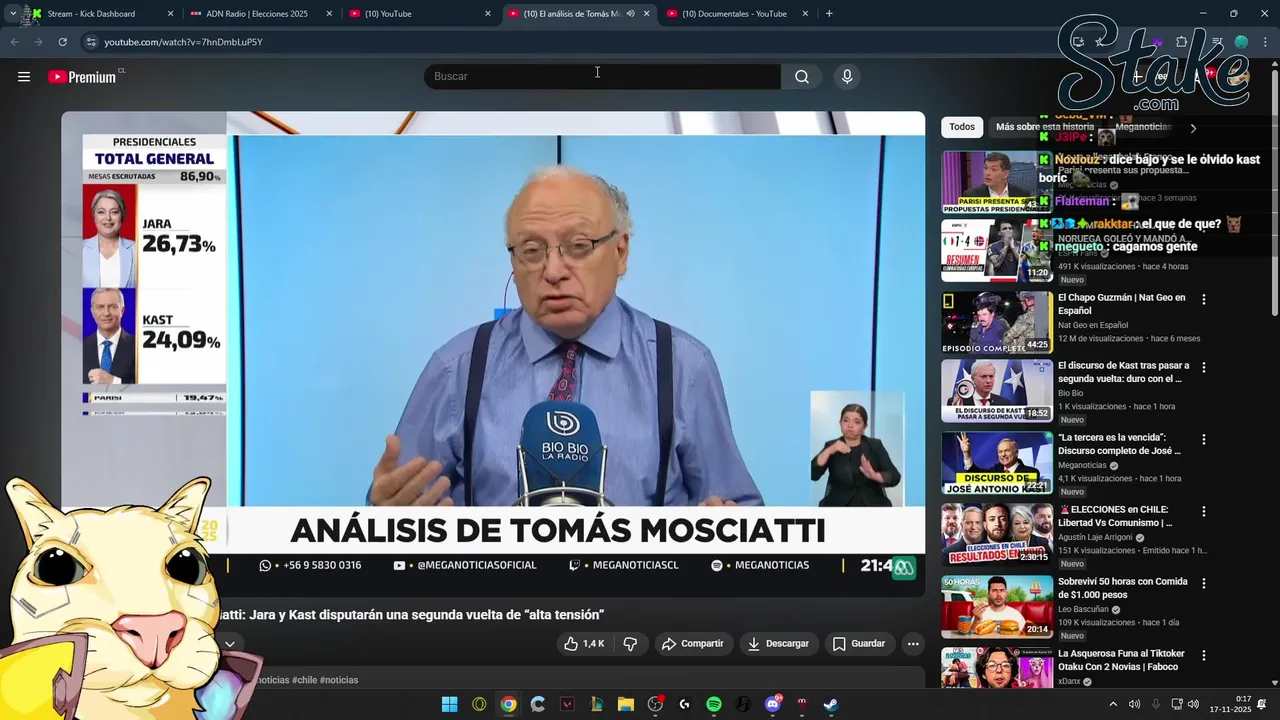Go to YouTube Premium home logo

[83, 77]
